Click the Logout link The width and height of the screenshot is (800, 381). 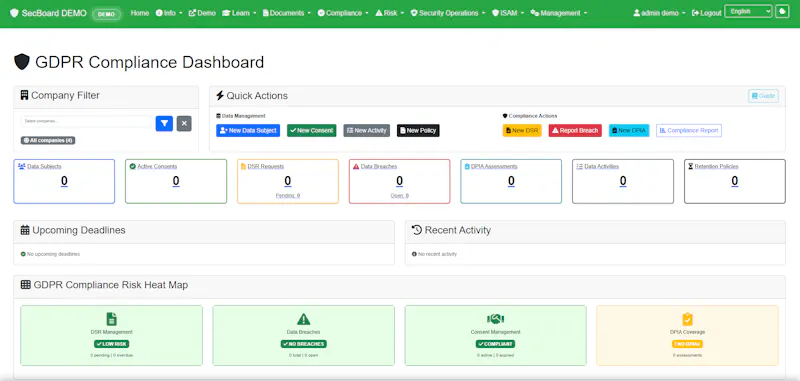coord(707,13)
